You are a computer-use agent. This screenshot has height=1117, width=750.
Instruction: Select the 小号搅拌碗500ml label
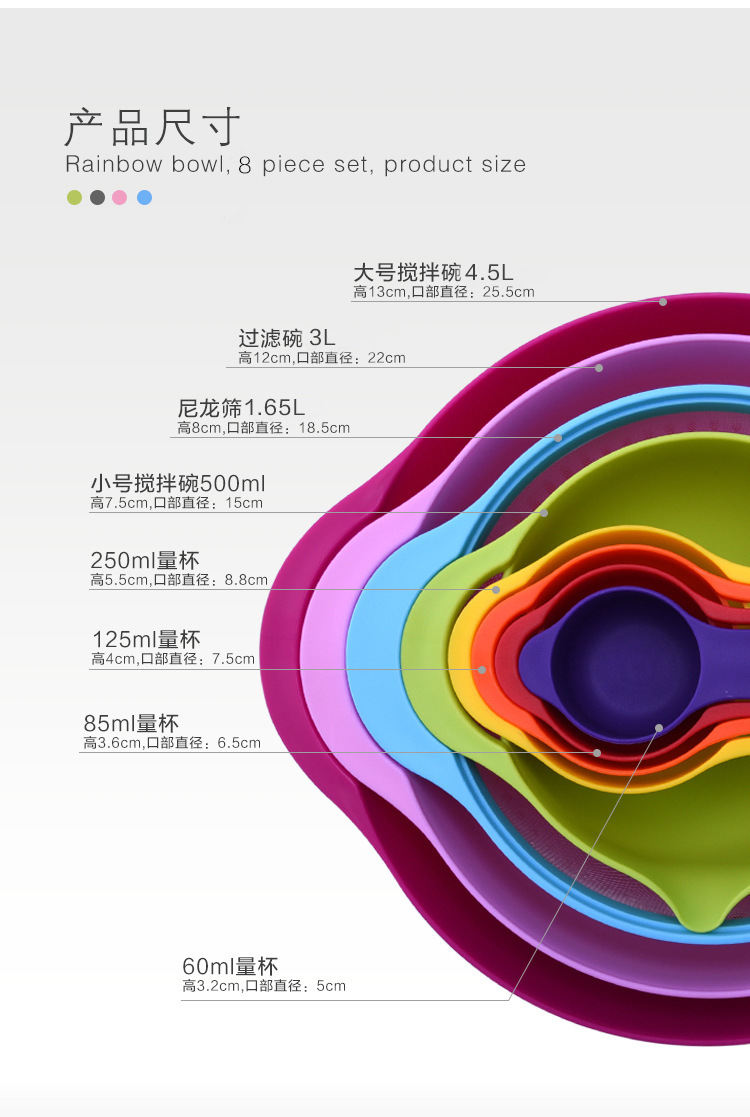tap(177, 484)
